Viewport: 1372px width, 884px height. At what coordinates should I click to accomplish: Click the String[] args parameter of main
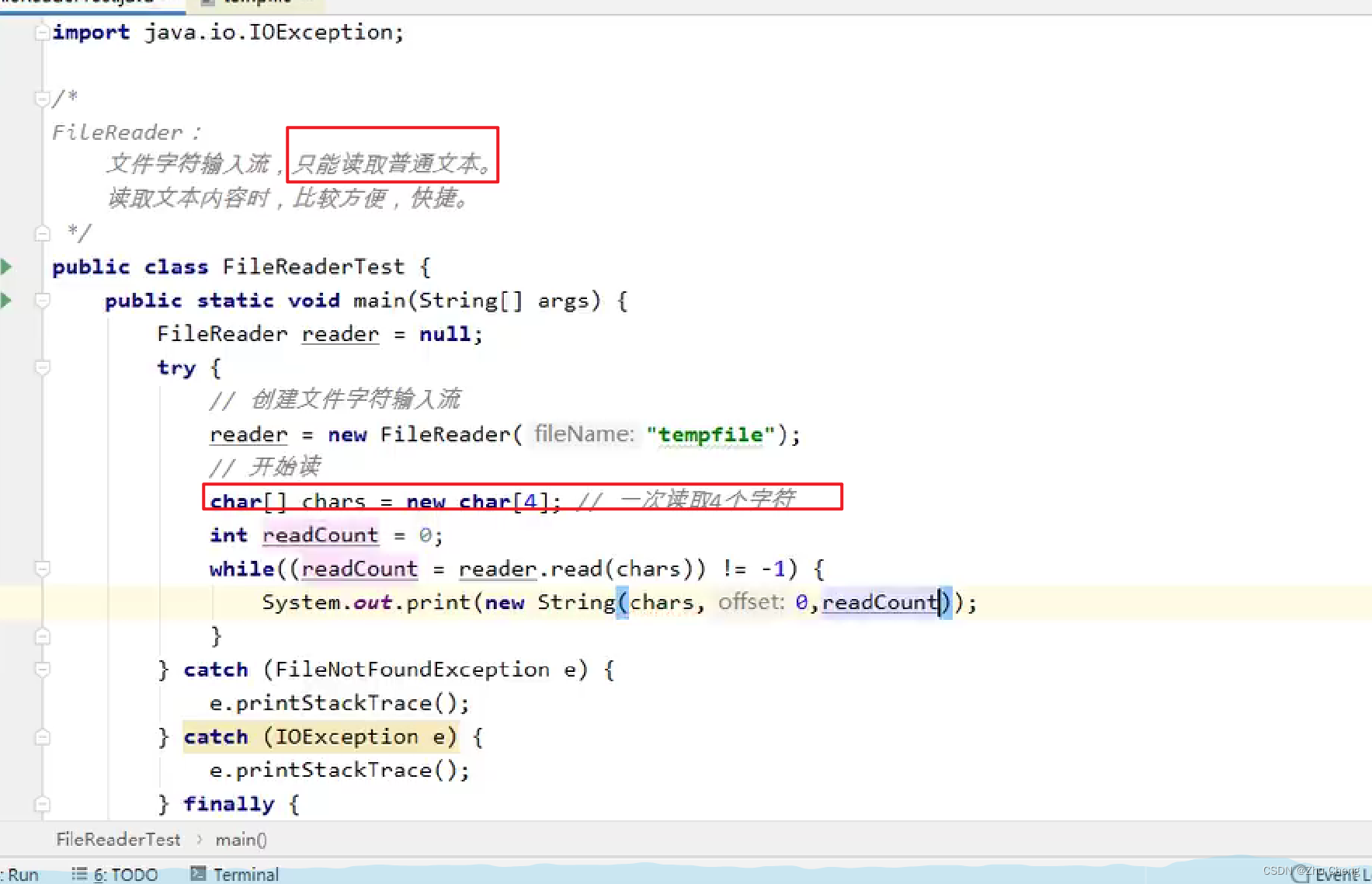(503, 300)
